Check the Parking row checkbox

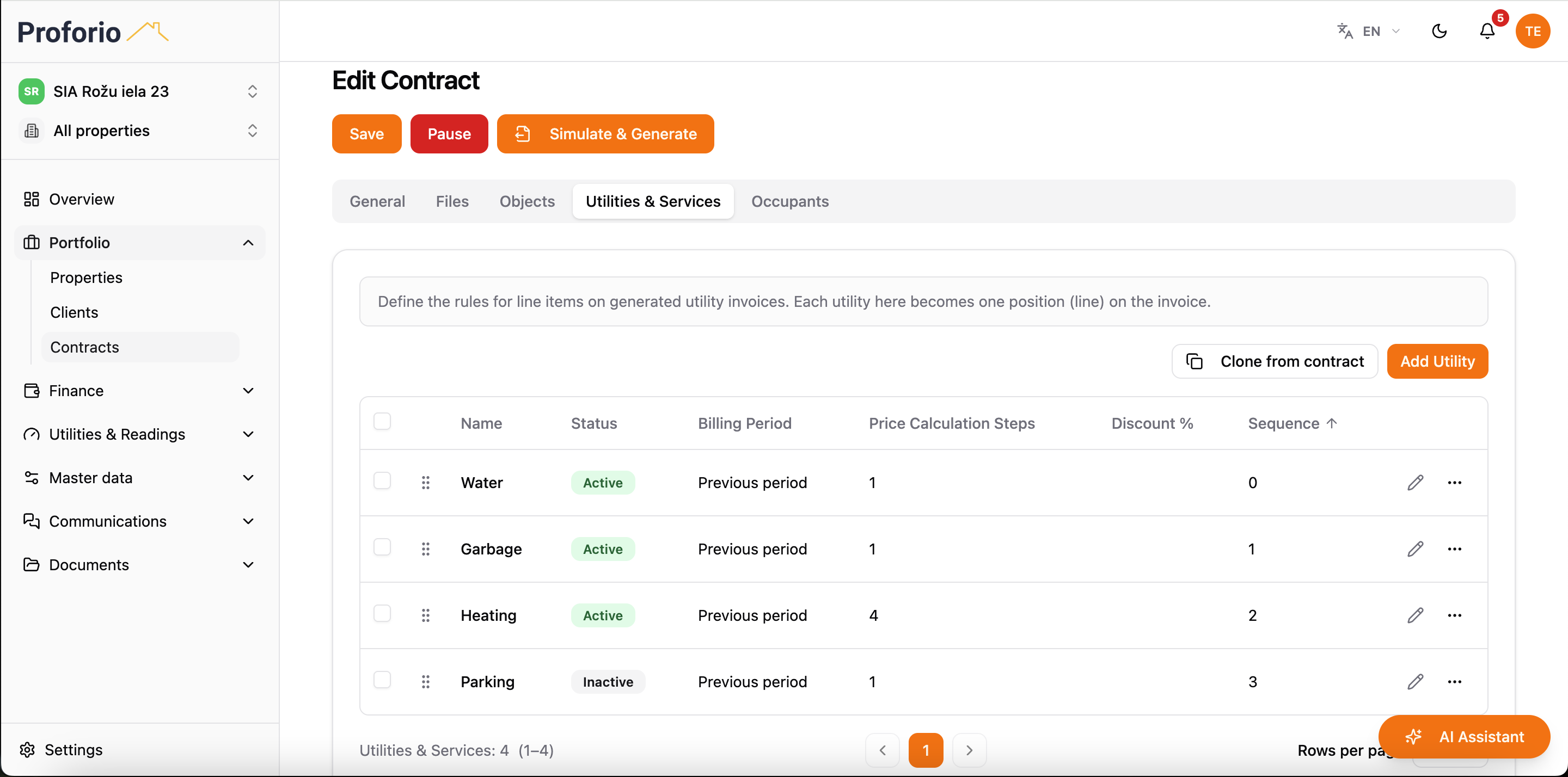point(382,680)
